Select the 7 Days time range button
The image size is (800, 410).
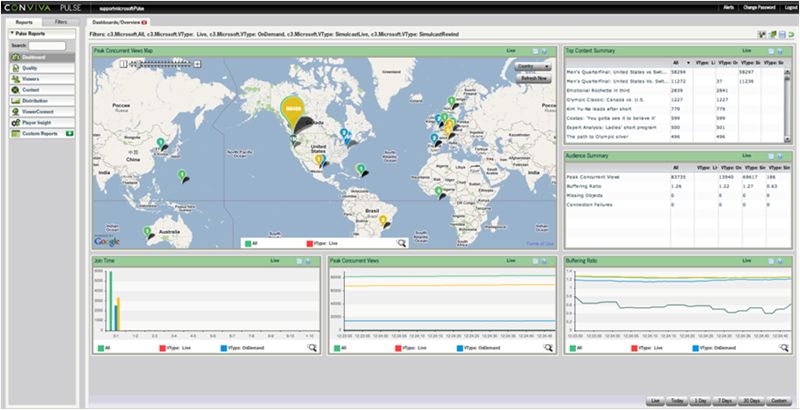[726, 401]
